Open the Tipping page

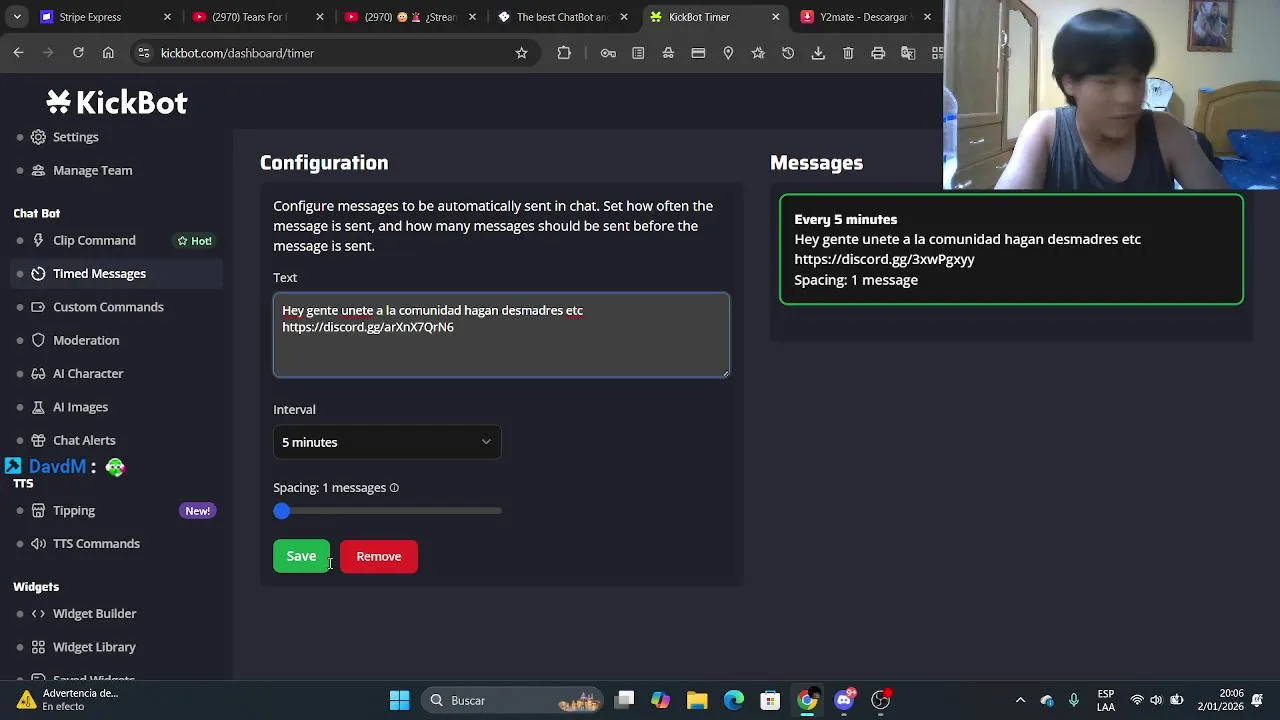pos(74,510)
